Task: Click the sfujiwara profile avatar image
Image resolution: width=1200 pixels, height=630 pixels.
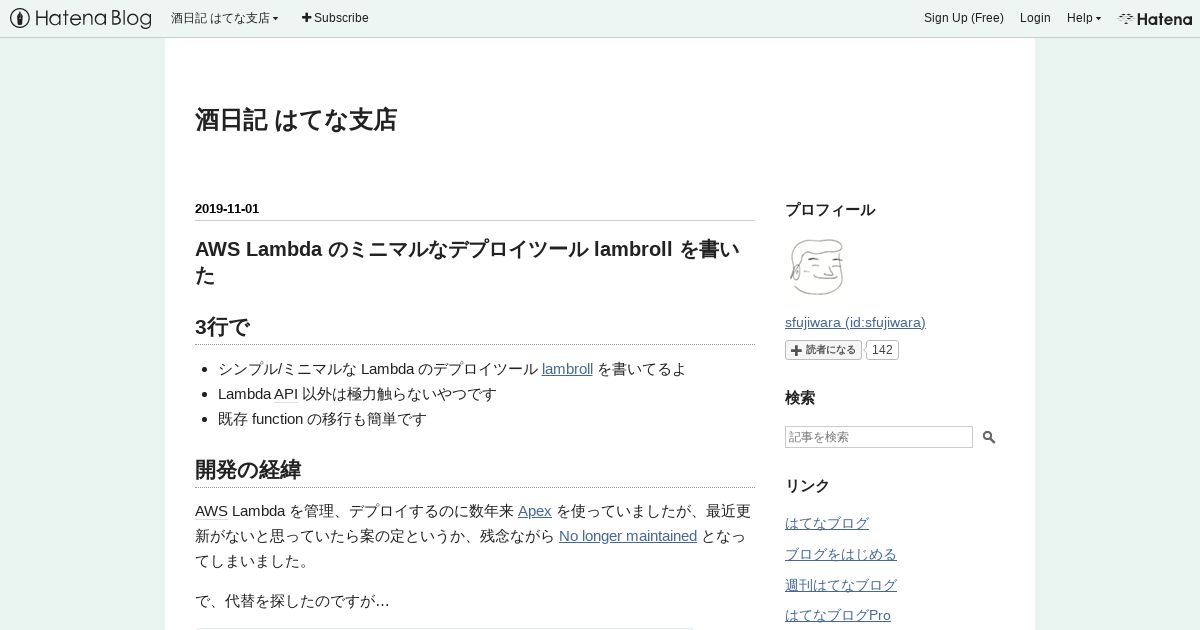Action: click(x=817, y=267)
